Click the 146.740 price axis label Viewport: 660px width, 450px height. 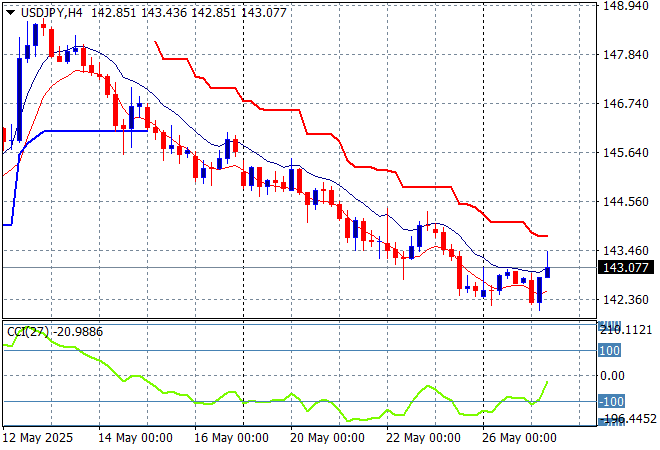(x=626, y=104)
